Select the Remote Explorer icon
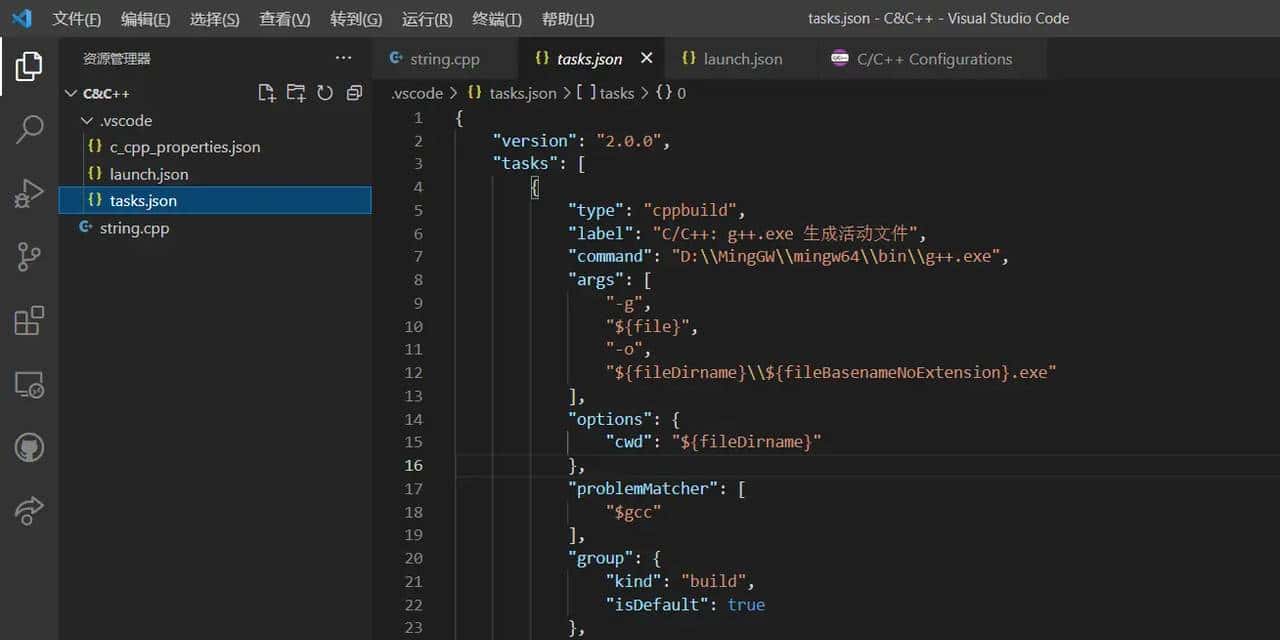The image size is (1280, 640). pos(27,384)
